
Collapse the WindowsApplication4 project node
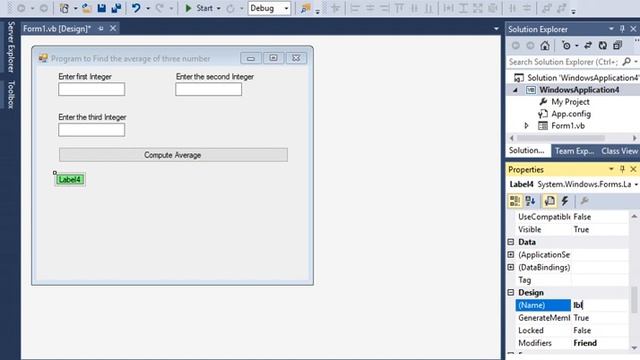[x=516, y=90]
